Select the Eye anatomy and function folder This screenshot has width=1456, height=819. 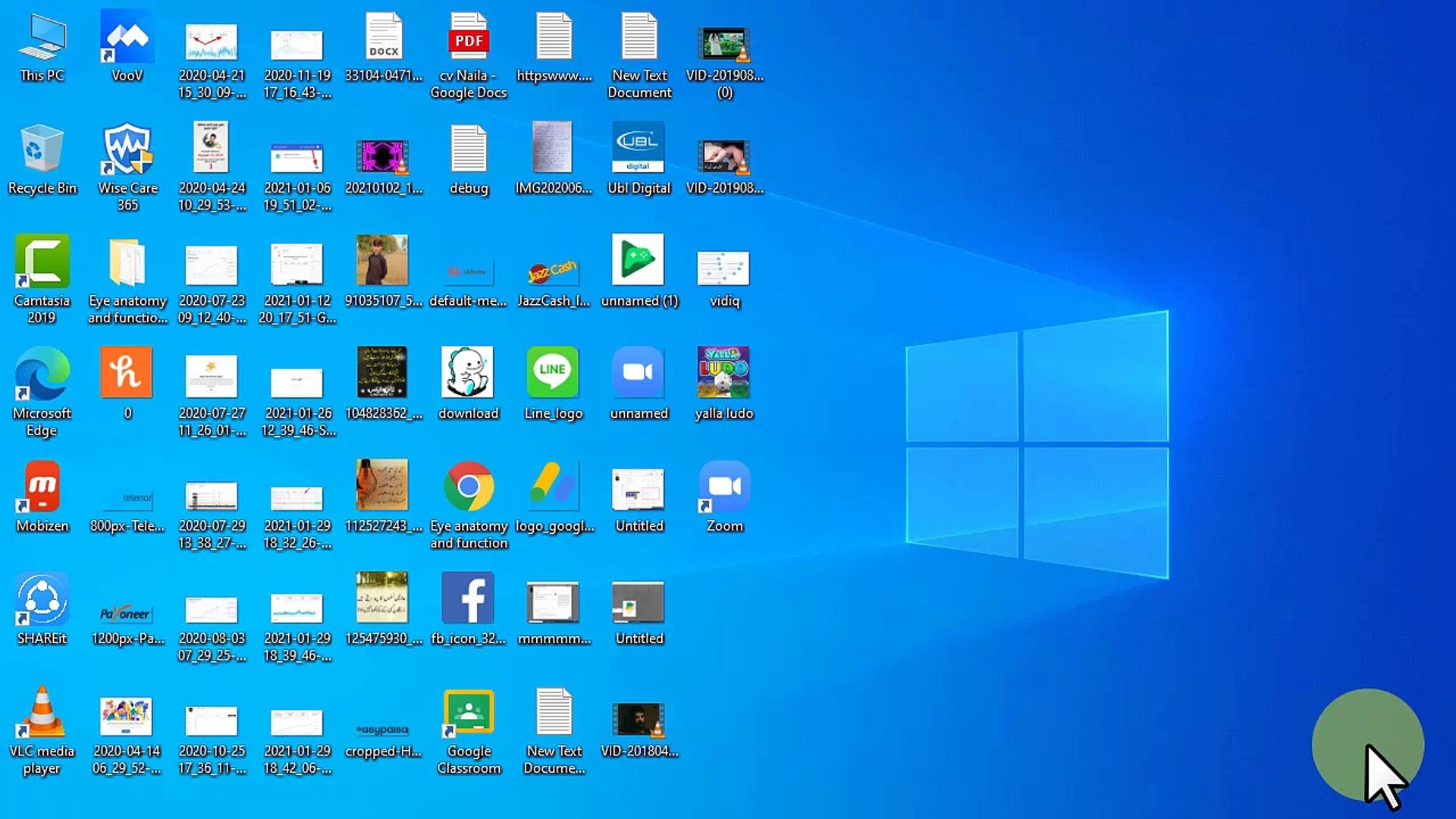click(127, 262)
